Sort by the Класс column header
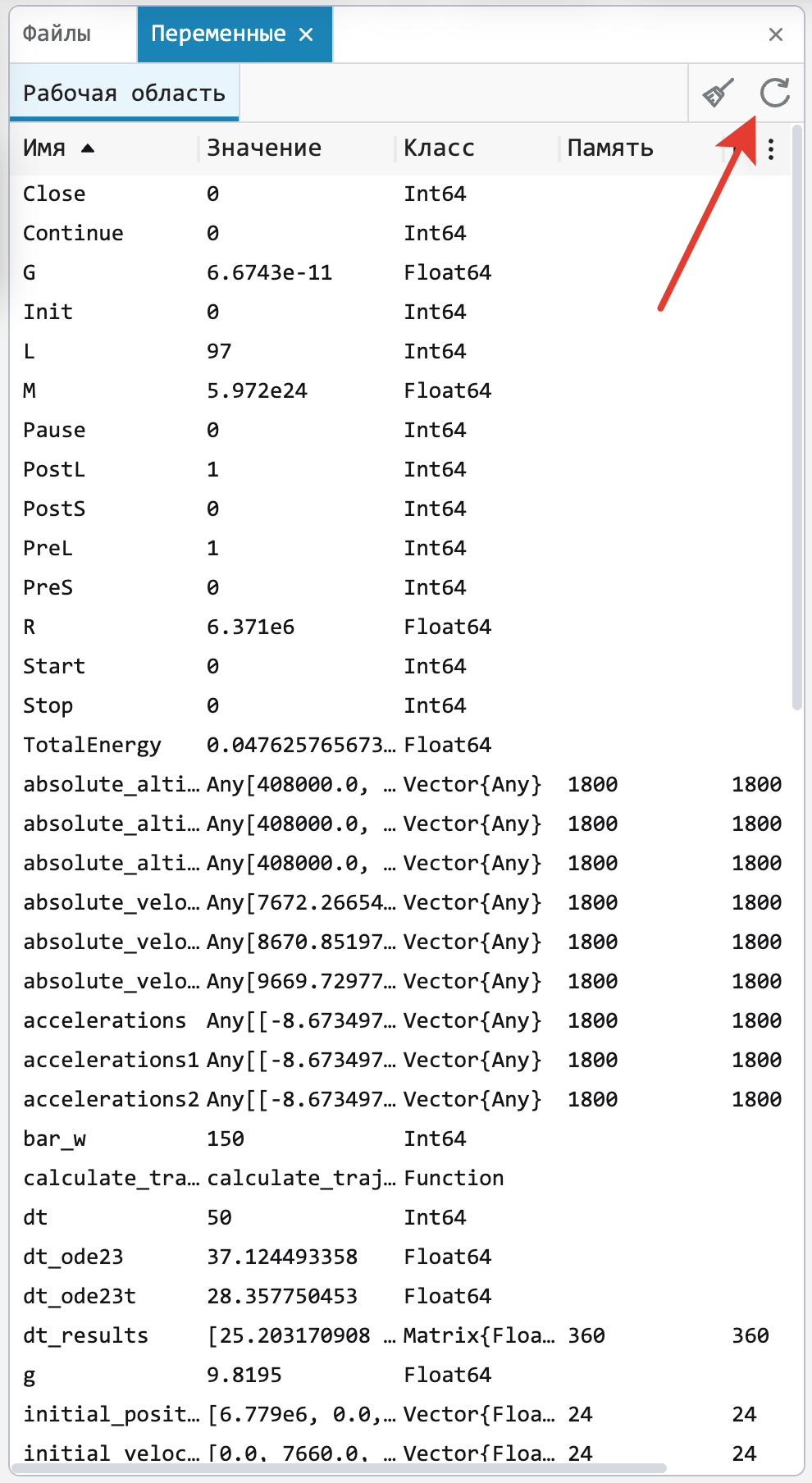Image resolution: width=812 pixels, height=1483 pixels. click(439, 148)
